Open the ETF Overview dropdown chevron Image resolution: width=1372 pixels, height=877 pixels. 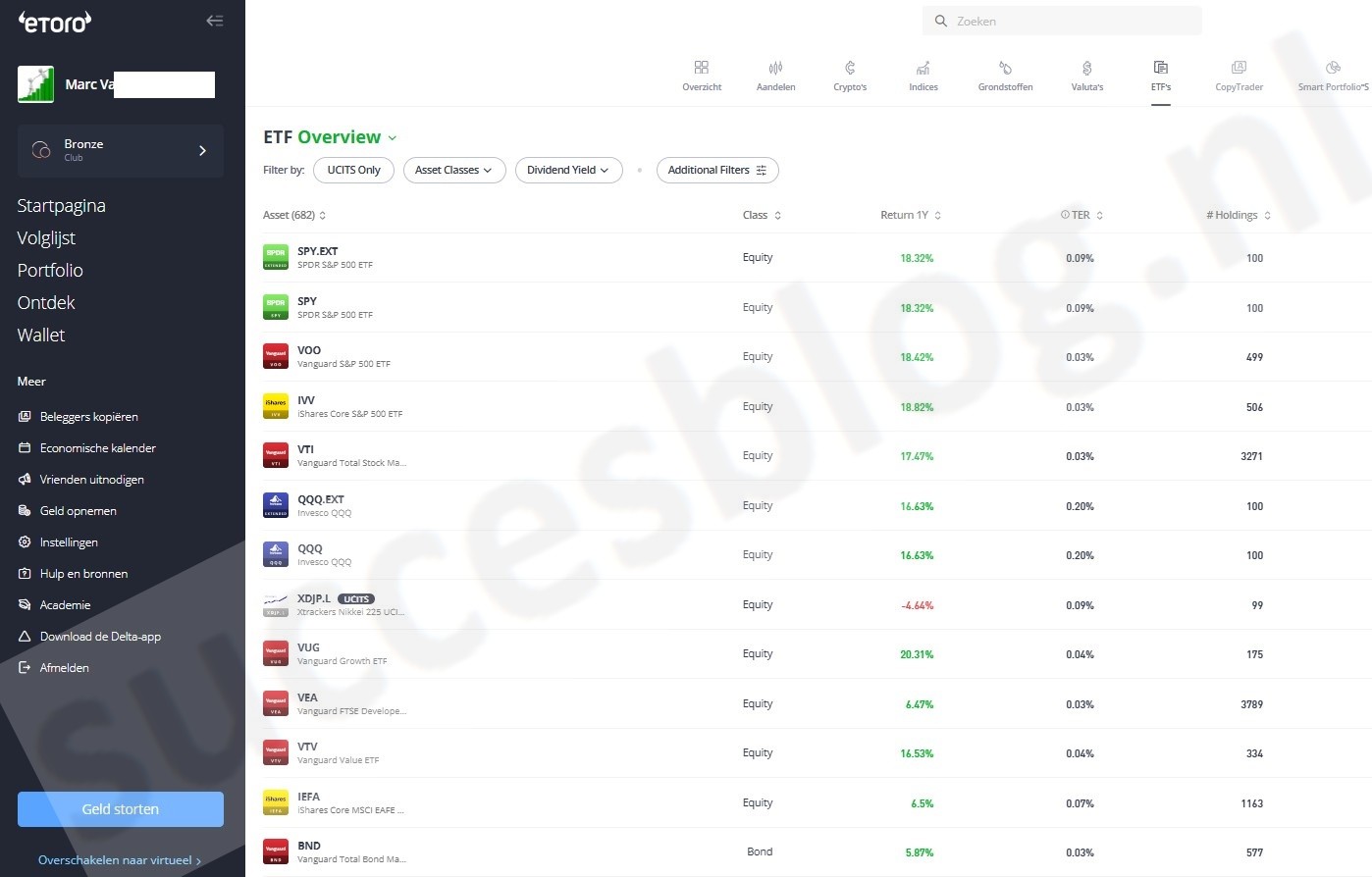[393, 138]
